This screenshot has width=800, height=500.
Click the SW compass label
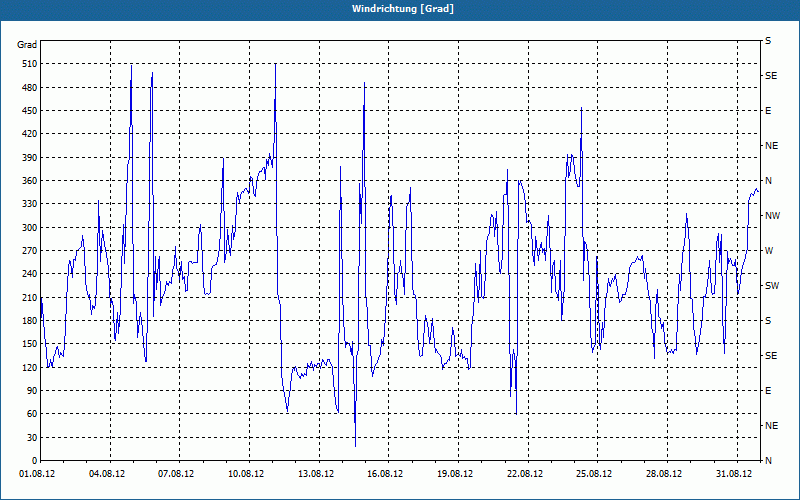tap(772, 286)
